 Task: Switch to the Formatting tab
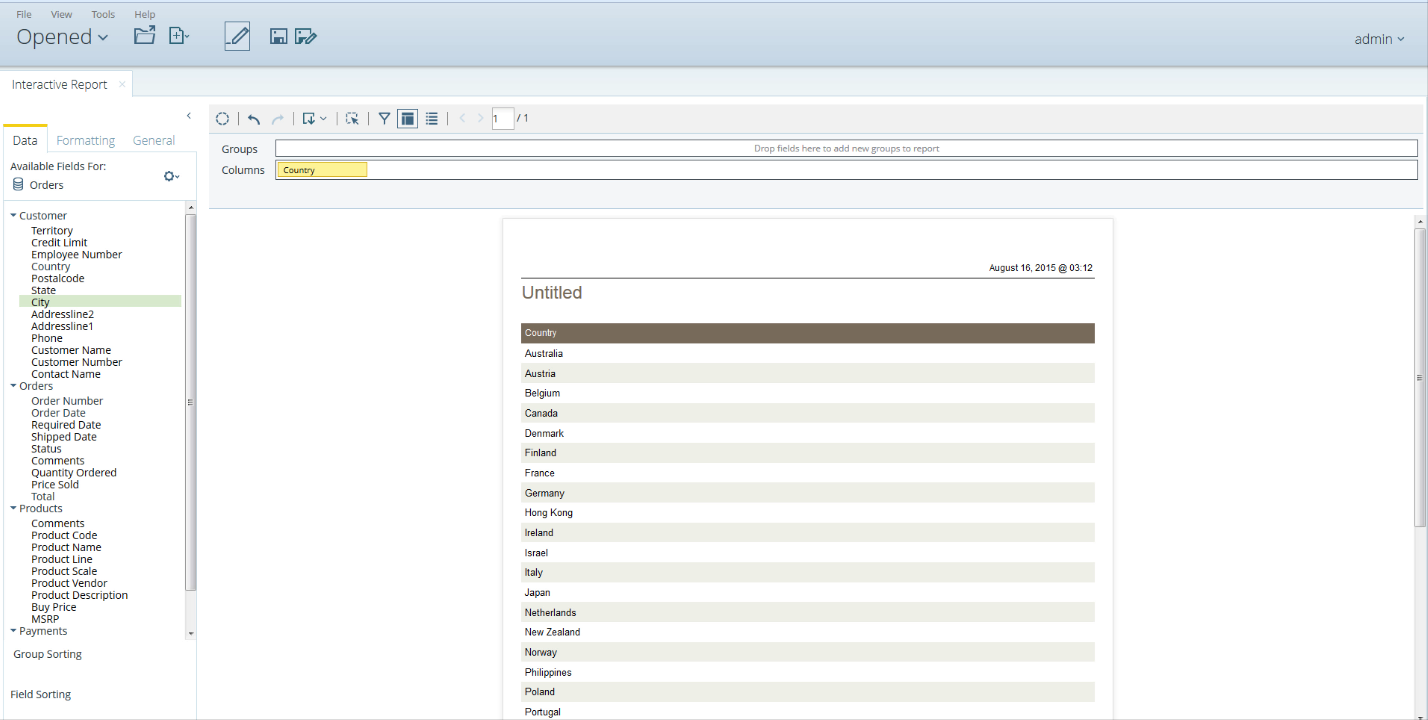tap(86, 141)
